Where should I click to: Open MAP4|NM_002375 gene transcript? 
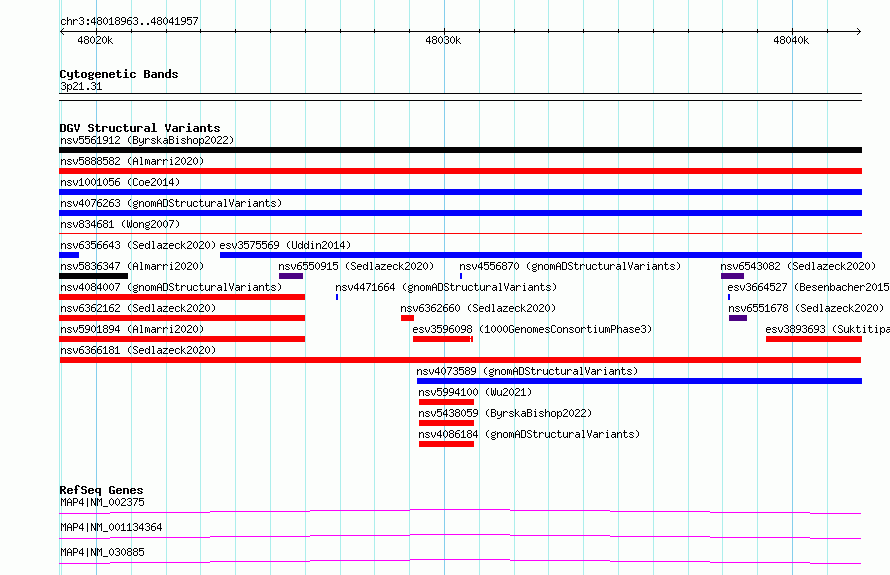102,502
